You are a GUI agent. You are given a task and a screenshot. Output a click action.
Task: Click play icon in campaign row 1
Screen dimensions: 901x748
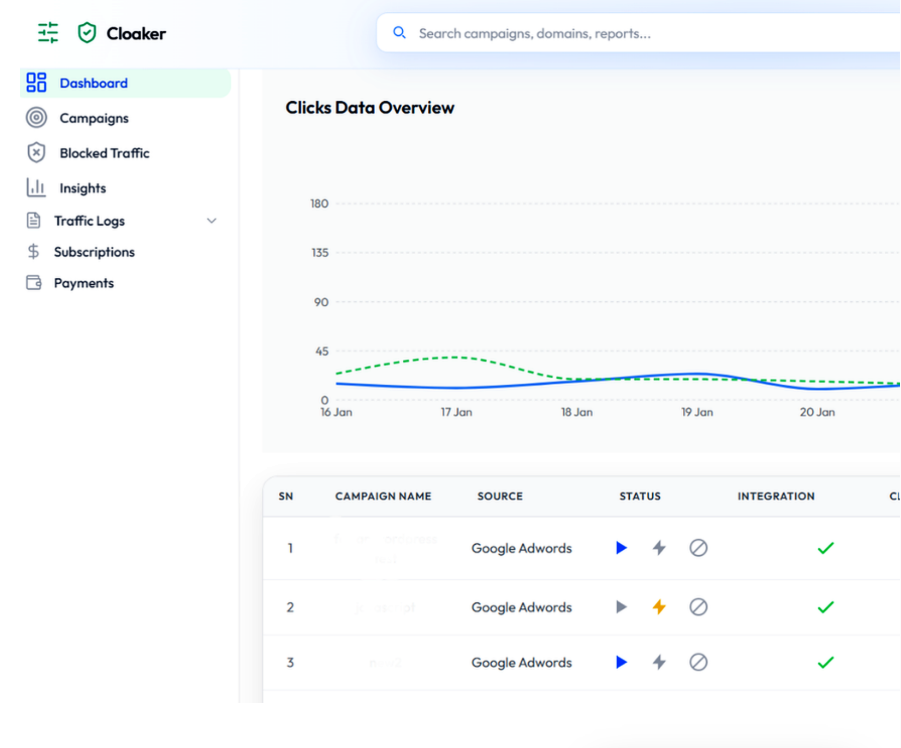(621, 547)
